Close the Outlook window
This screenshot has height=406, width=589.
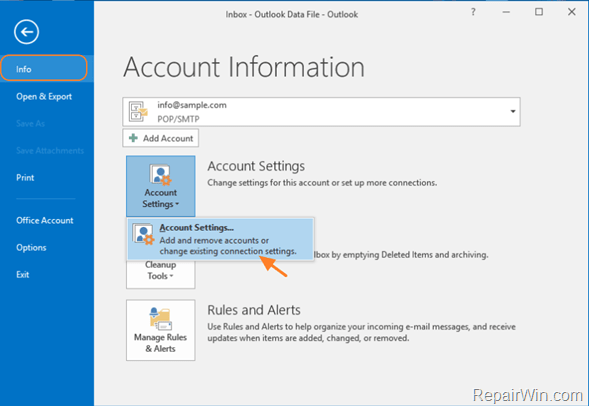572,12
